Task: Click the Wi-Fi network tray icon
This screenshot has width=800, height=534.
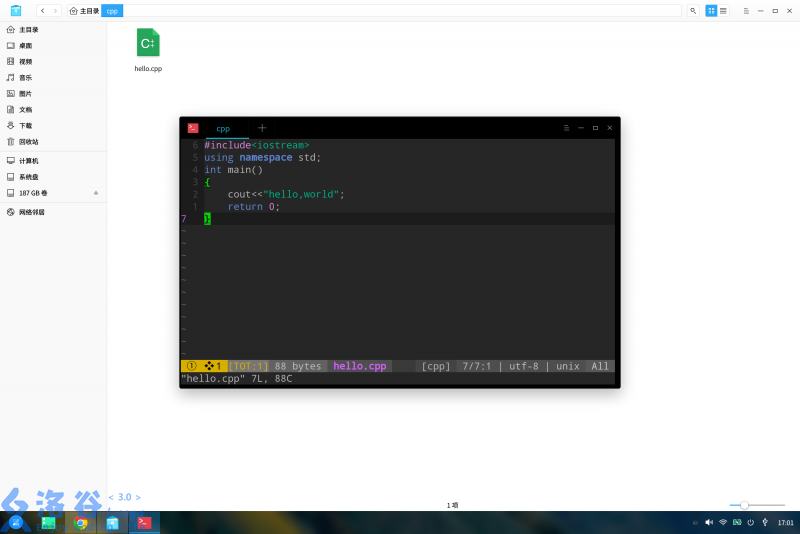Action: [x=722, y=522]
